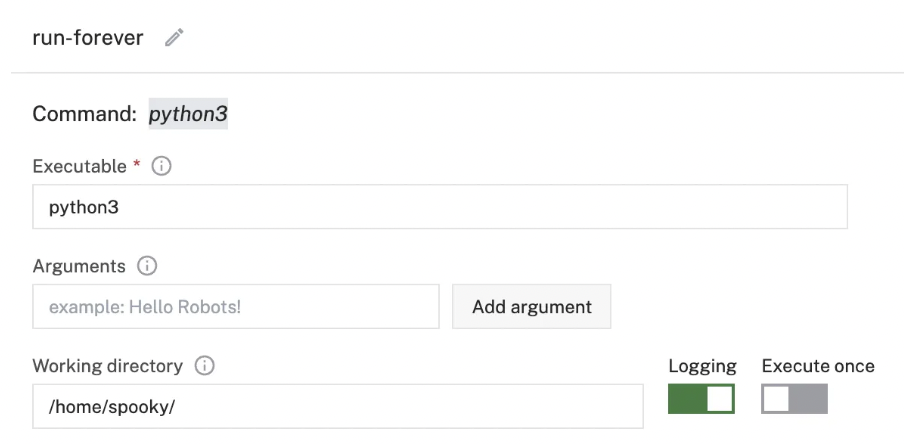This screenshot has height=444, width=904.
Task: Click the run-forever process title
Action: tap(88, 38)
